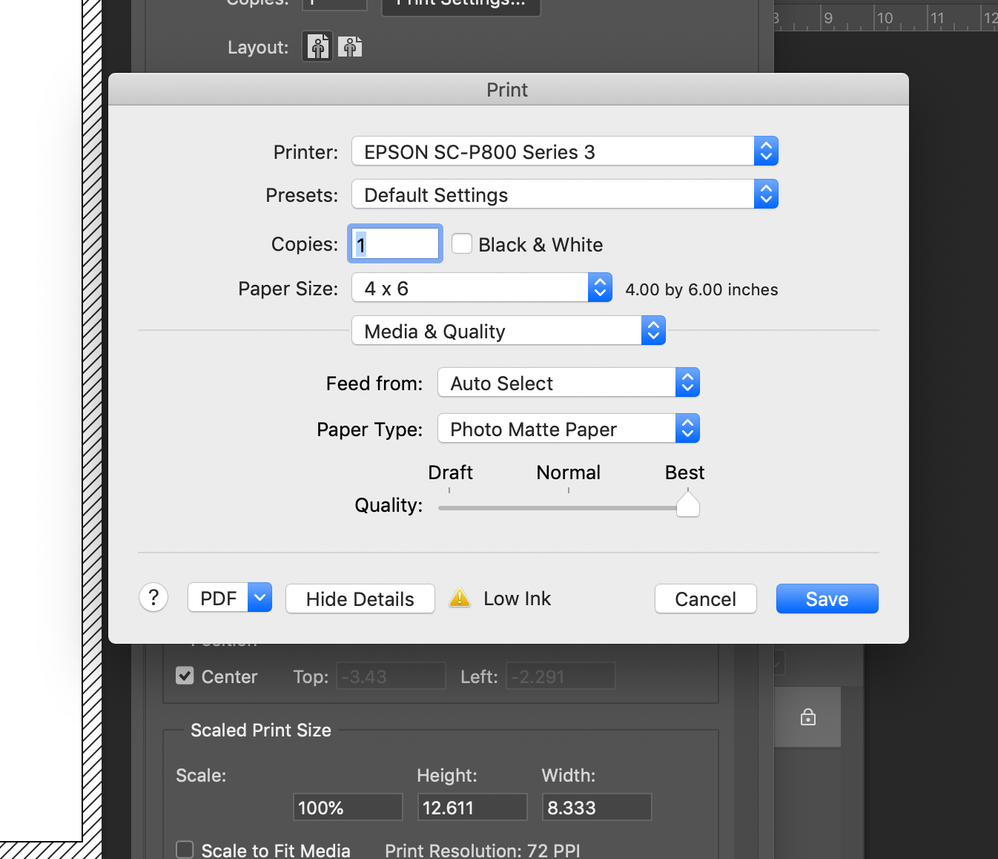Open the Media & Quality section dropdown
The width and height of the screenshot is (998, 859).
(509, 330)
